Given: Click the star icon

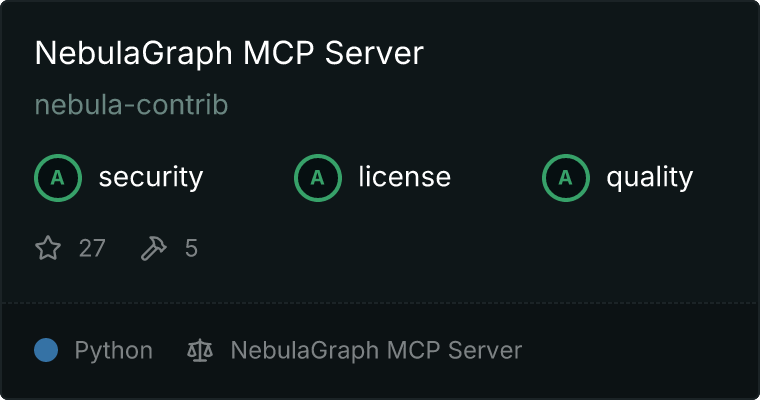Looking at the screenshot, I should pos(48,248).
